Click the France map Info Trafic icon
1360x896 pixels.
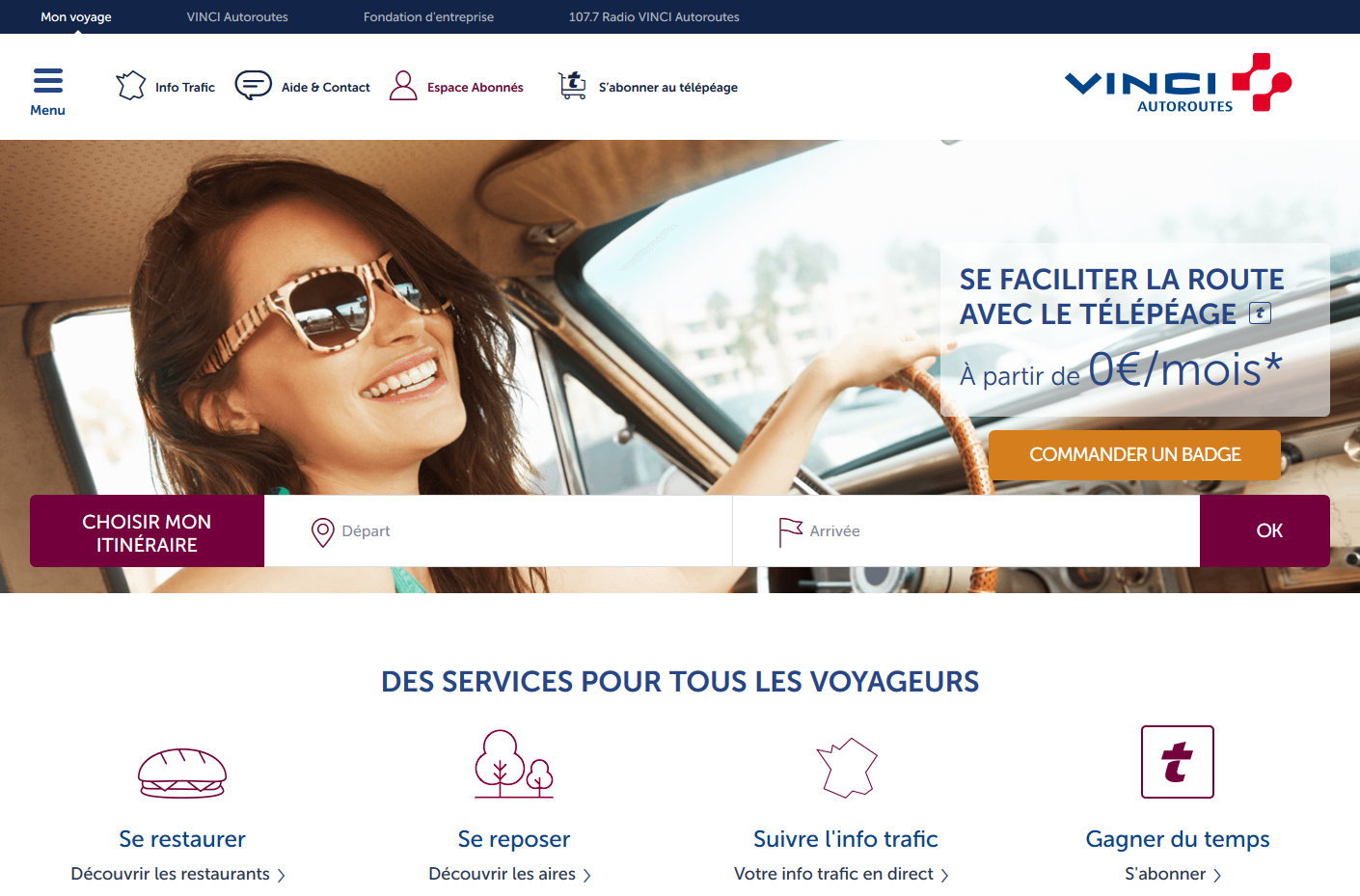tap(131, 86)
